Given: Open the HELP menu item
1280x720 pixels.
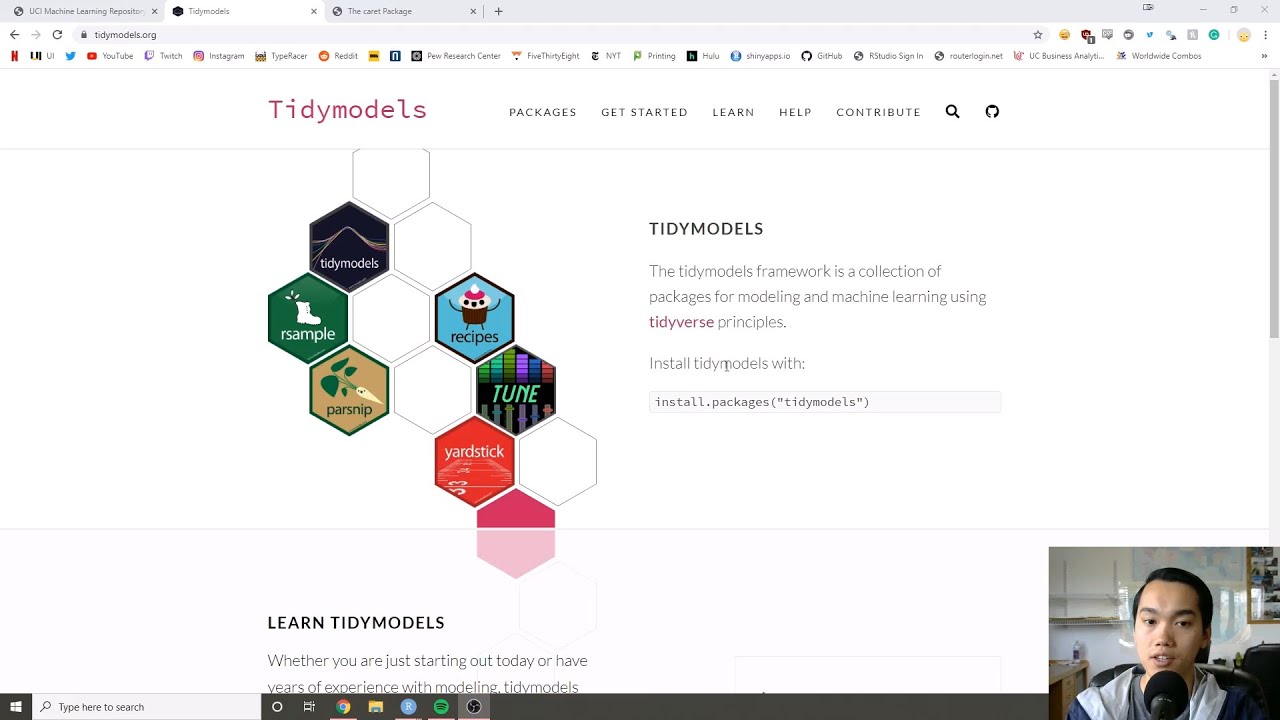Looking at the screenshot, I should [795, 112].
